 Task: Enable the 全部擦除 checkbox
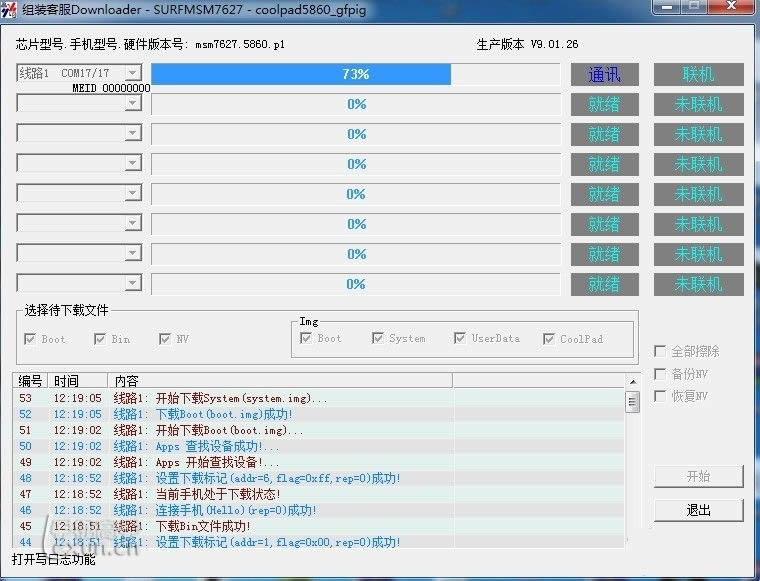point(660,351)
